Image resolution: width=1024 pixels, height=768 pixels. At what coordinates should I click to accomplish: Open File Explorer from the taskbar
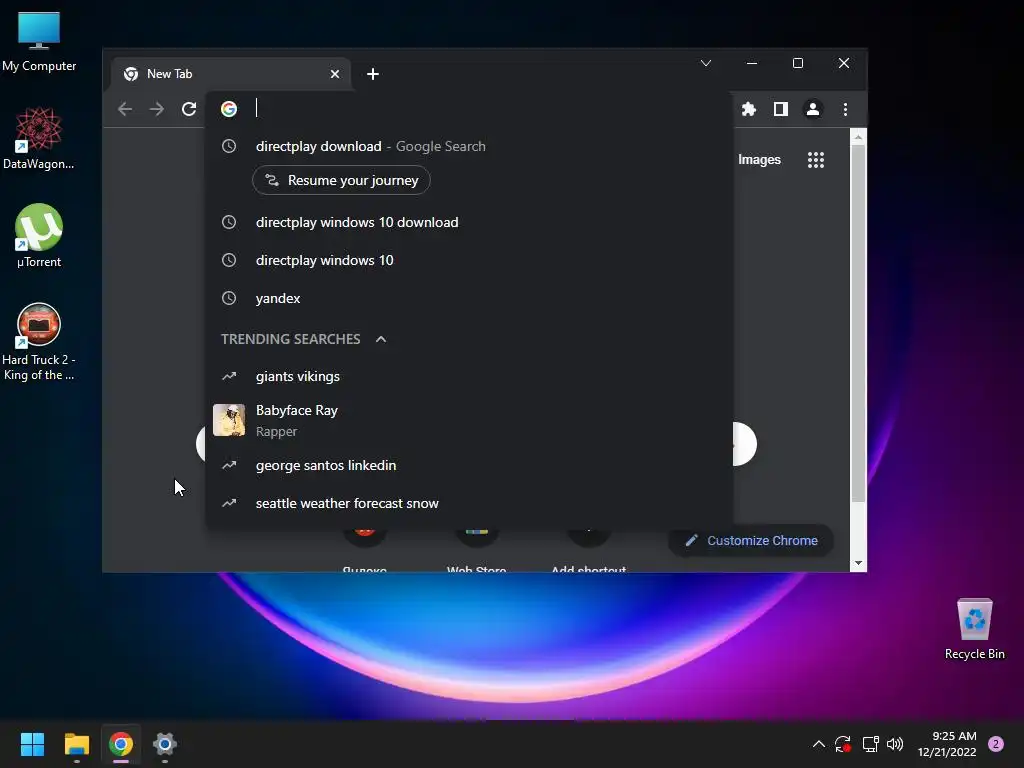point(76,744)
